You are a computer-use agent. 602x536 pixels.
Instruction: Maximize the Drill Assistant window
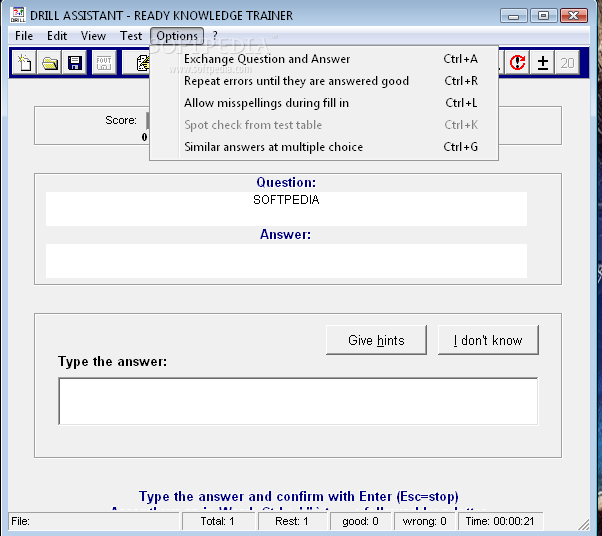point(543,16)
